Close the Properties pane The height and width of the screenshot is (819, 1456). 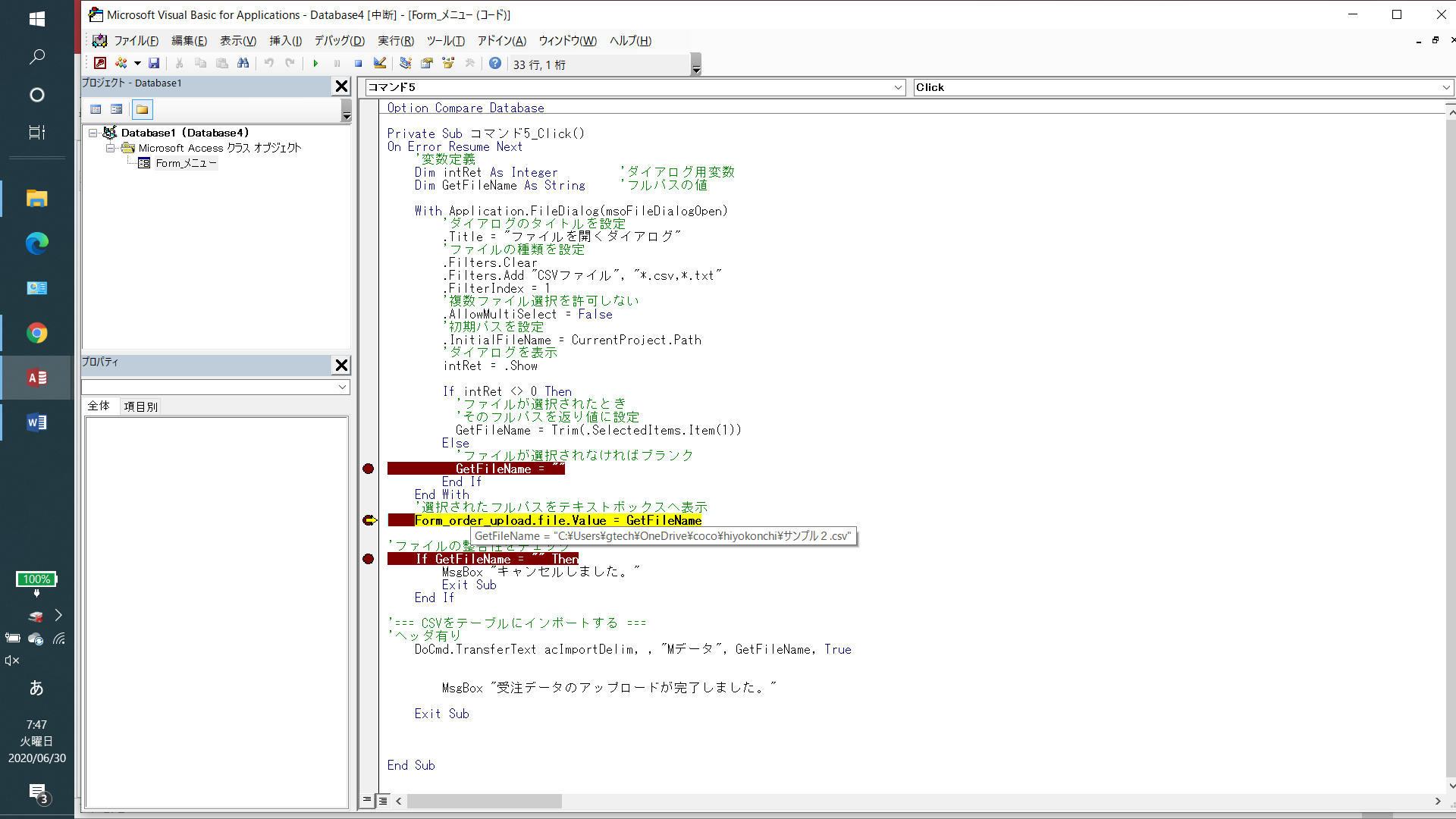pos(341,366)
